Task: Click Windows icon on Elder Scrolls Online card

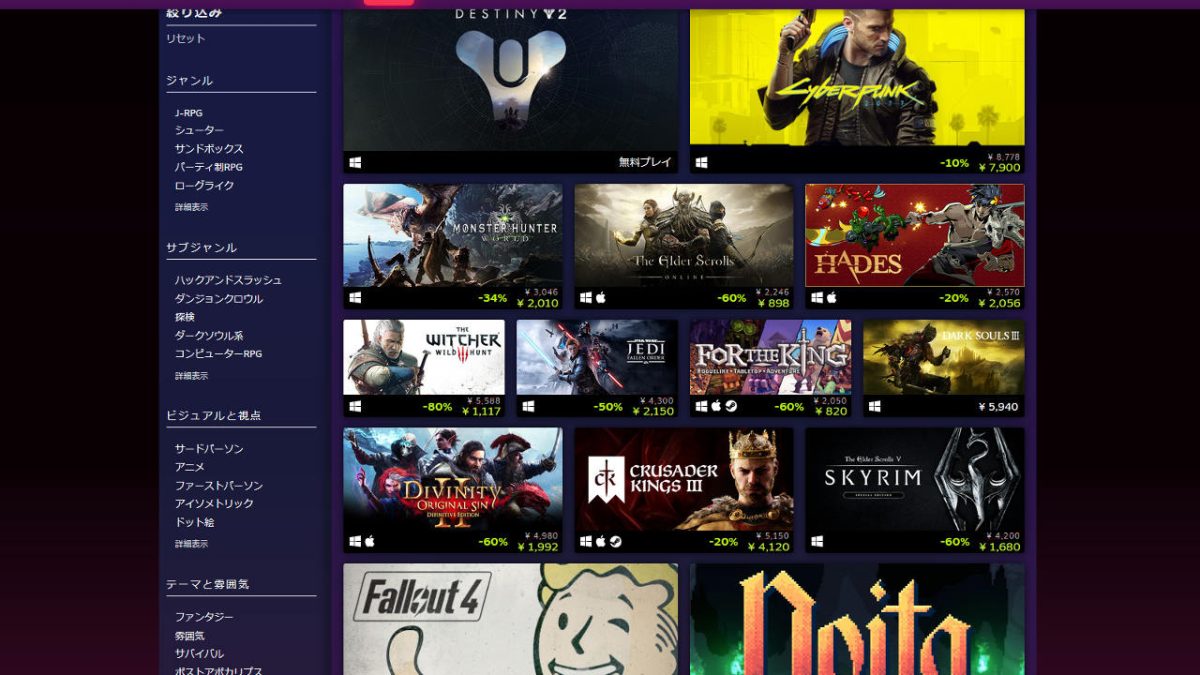Action: point(586,298)
